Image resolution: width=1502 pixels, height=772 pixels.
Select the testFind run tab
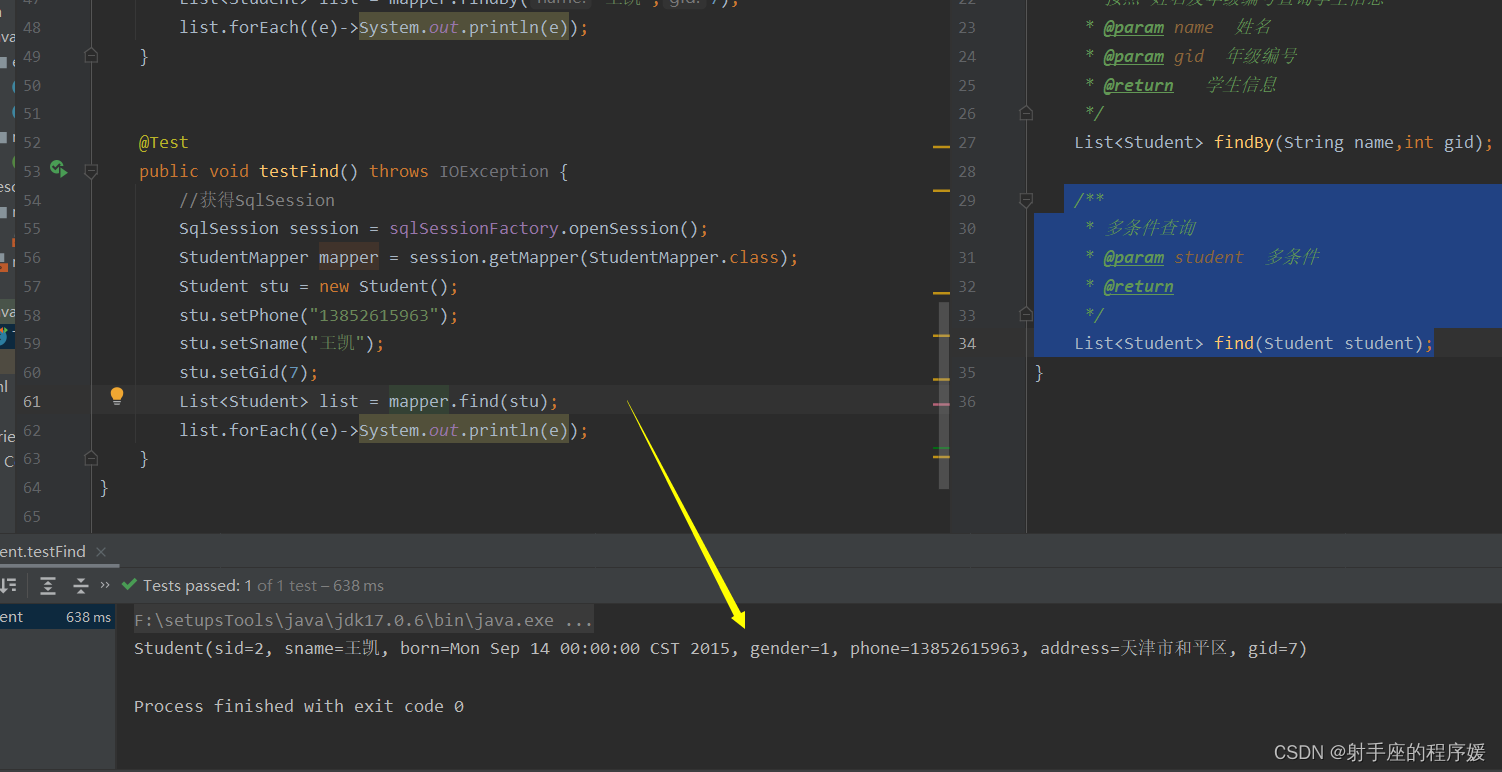point(43,552)
